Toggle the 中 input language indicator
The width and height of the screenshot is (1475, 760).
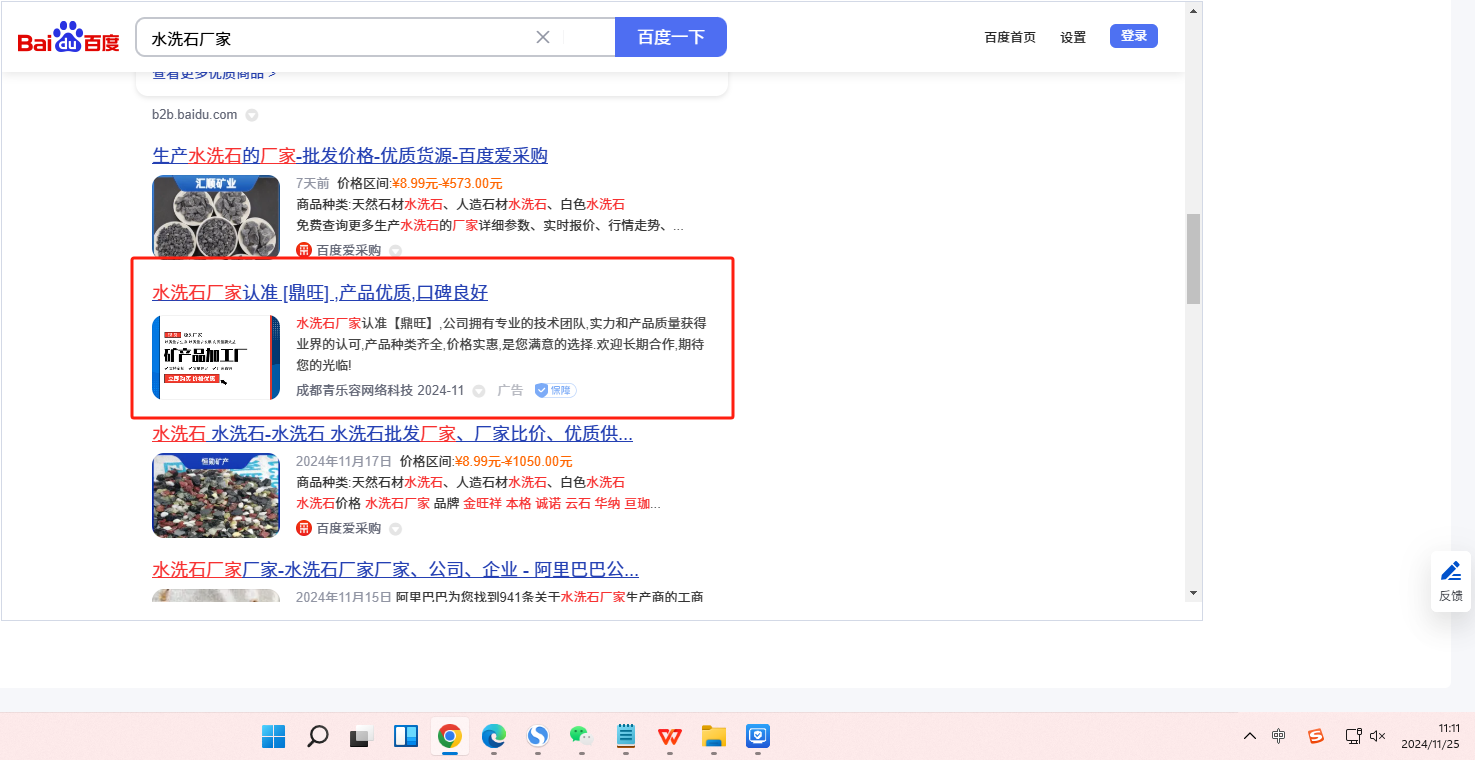[1279, 736]
